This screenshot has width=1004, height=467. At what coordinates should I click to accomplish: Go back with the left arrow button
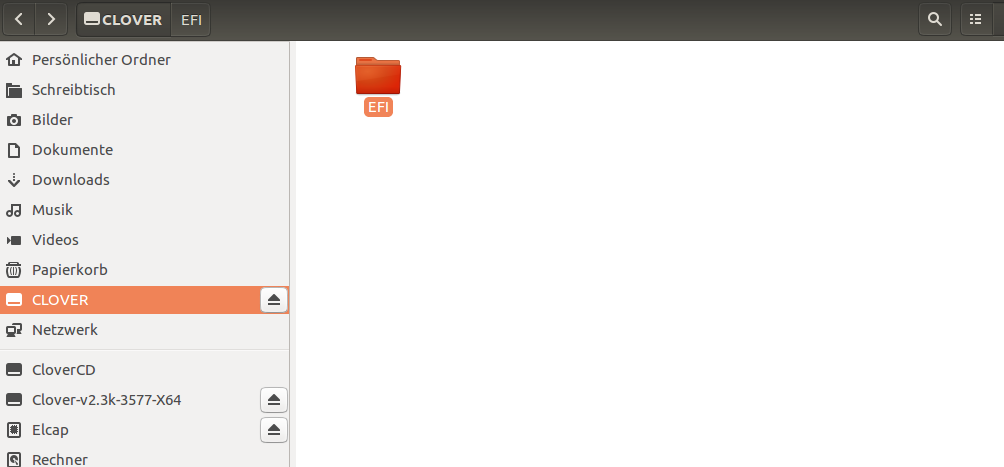tap(19, 19)
